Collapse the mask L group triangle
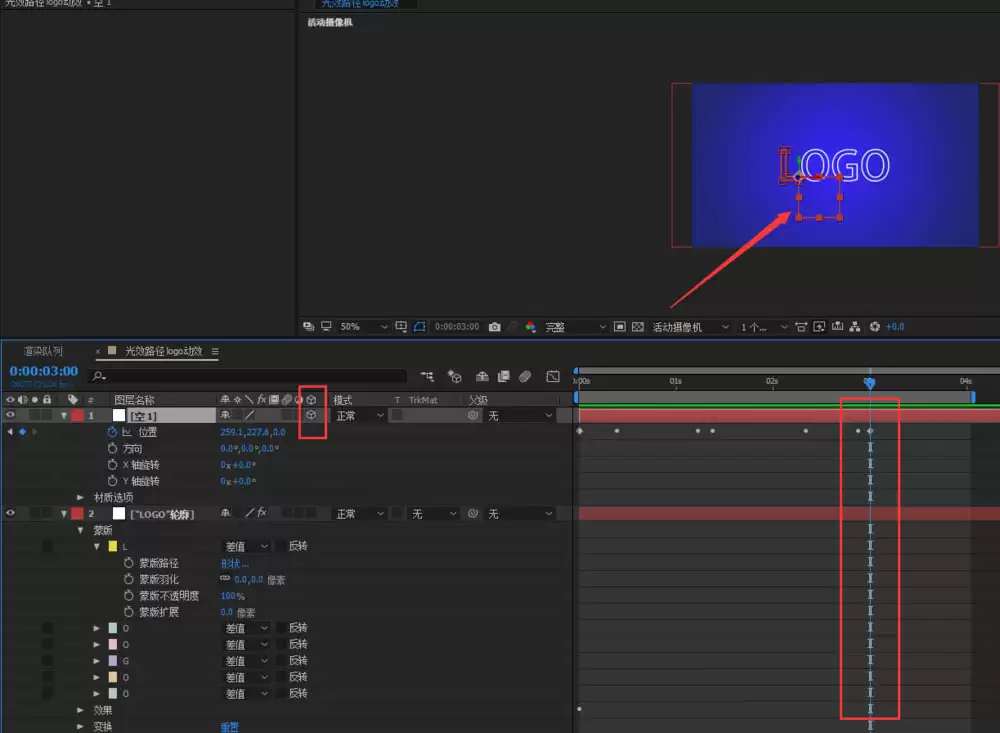Screen dimensions: 1000x733 pos(97,546)
